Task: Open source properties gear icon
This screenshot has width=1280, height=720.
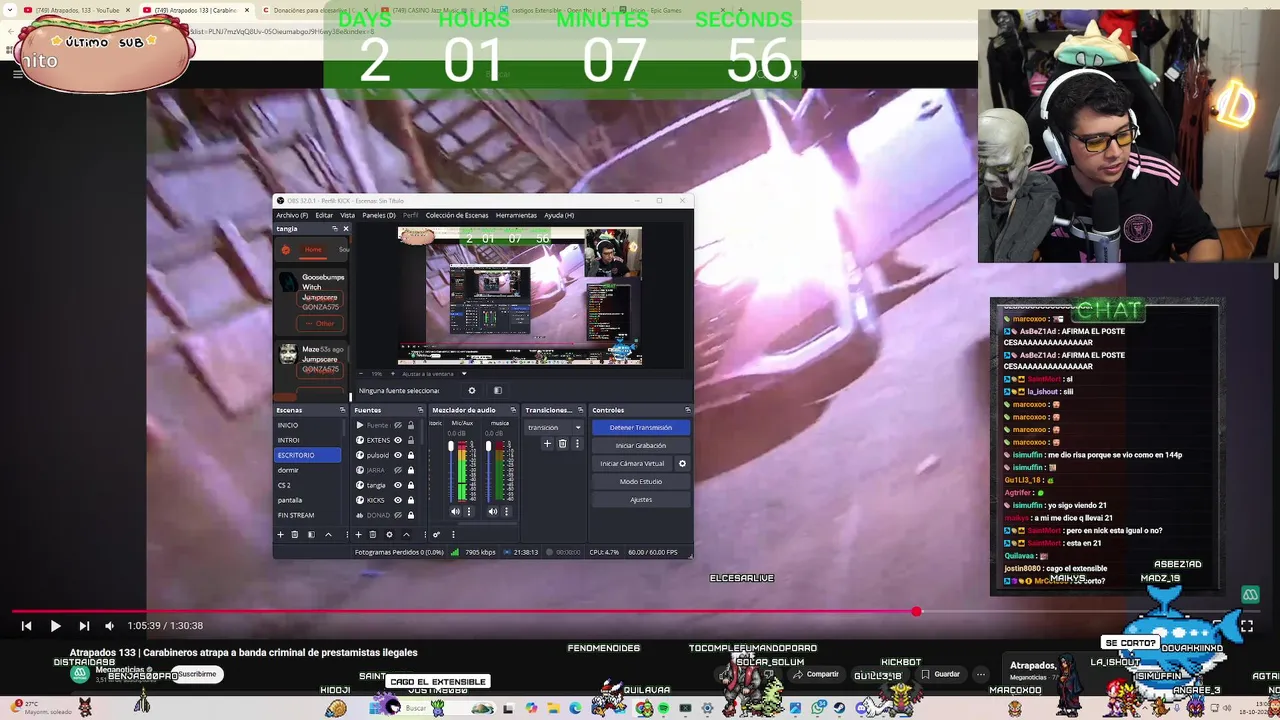Action: [472, 391]
